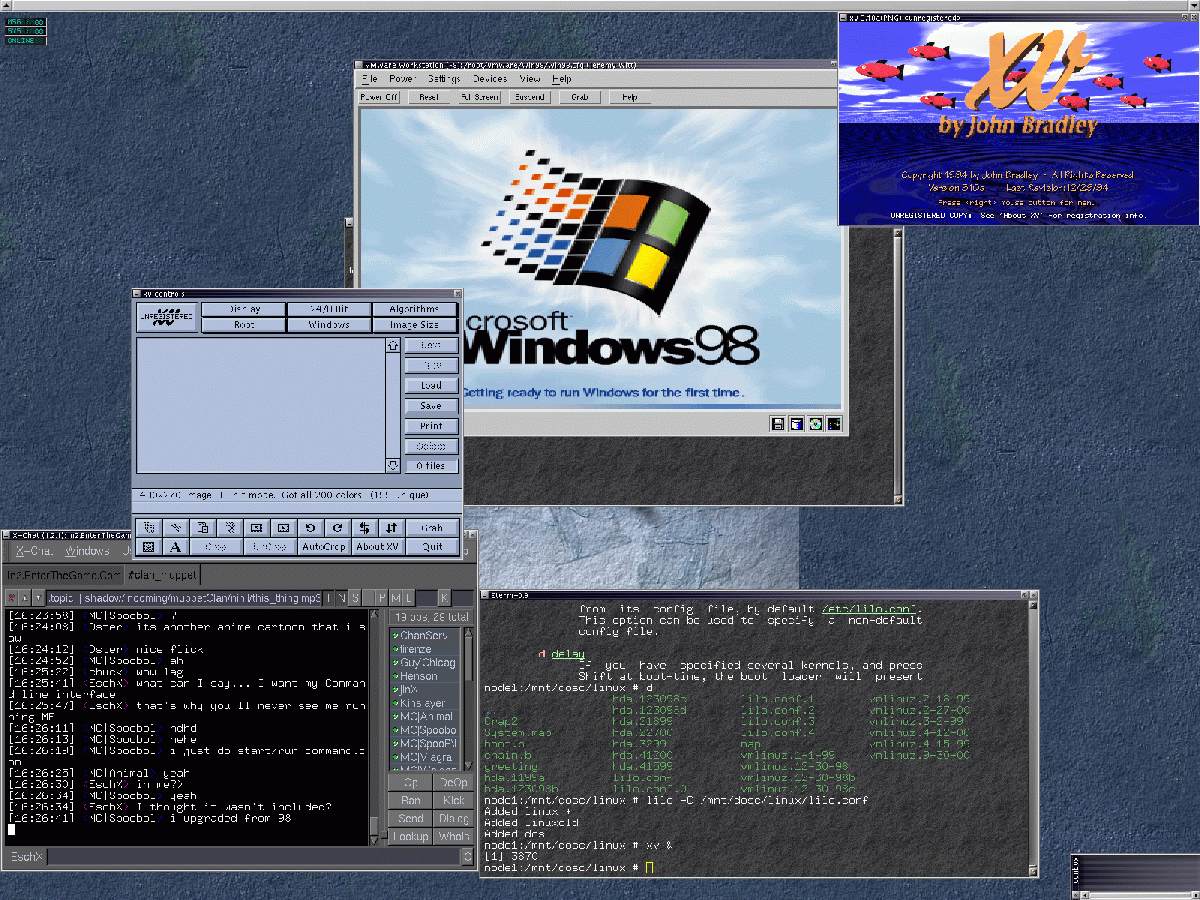Open the Root menu in xv controls
The image size is (1200, 900).
244,325
